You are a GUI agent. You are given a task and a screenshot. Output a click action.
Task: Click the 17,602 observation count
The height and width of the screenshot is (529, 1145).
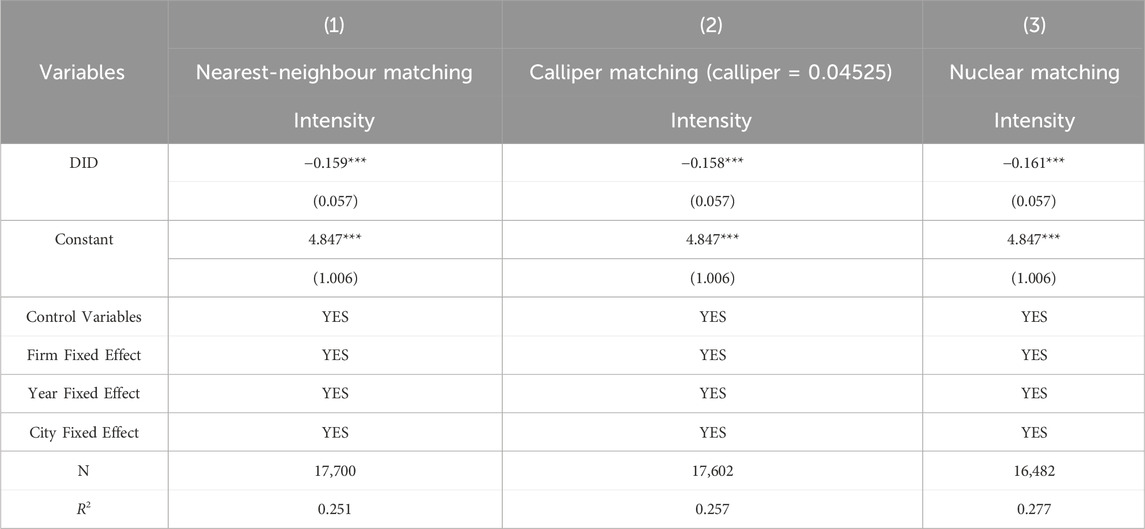[711, 471]
